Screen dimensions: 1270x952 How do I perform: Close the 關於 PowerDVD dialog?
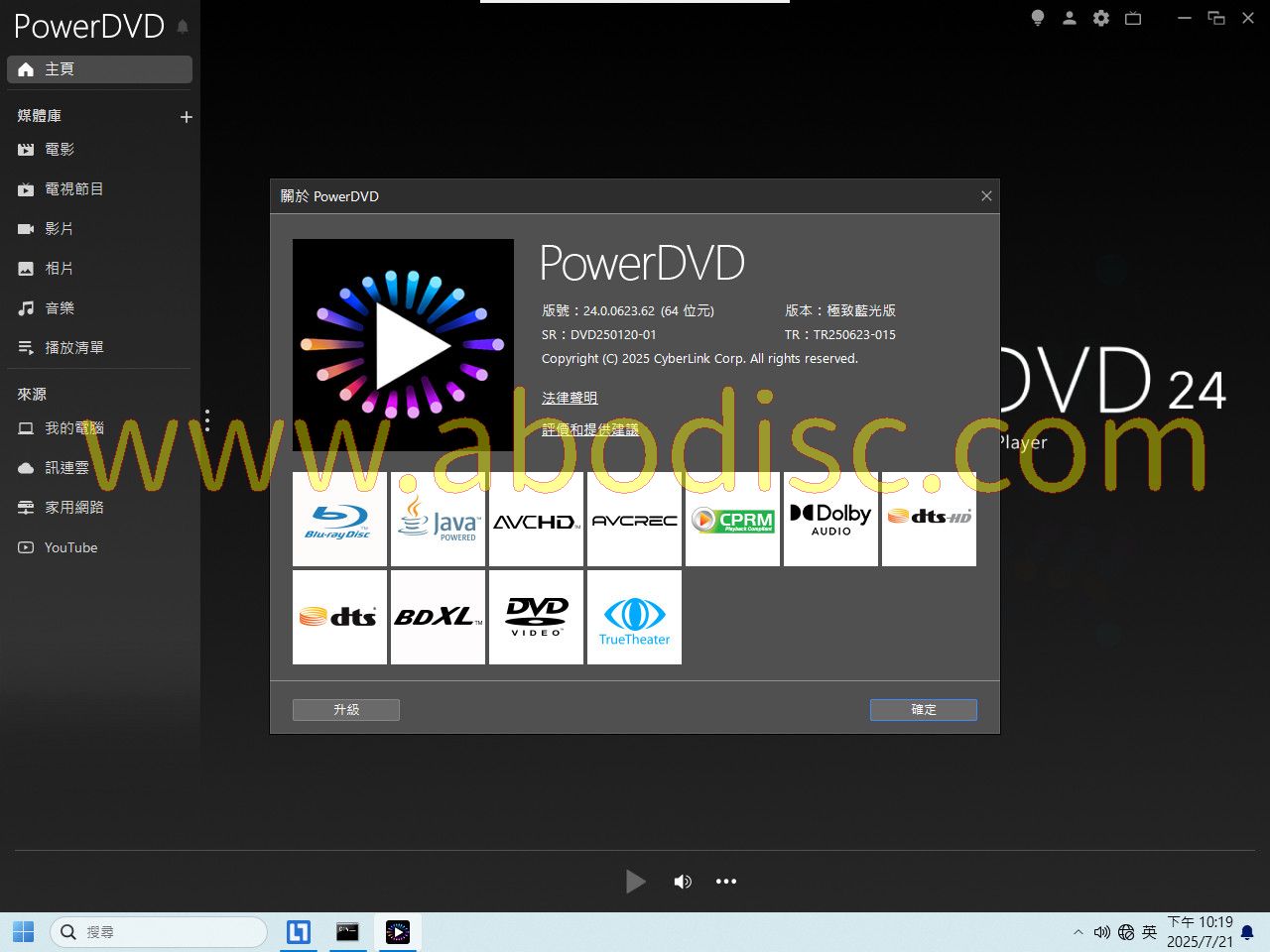click(x=986, y=196)
